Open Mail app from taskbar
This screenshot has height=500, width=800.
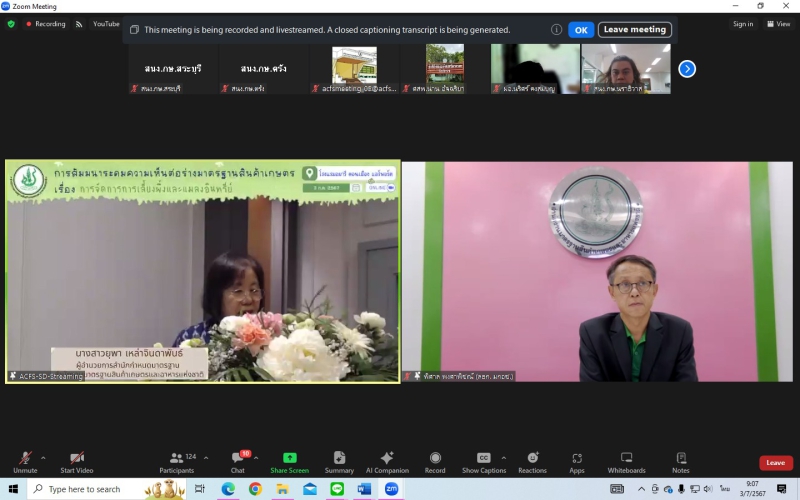click(310, 489)
